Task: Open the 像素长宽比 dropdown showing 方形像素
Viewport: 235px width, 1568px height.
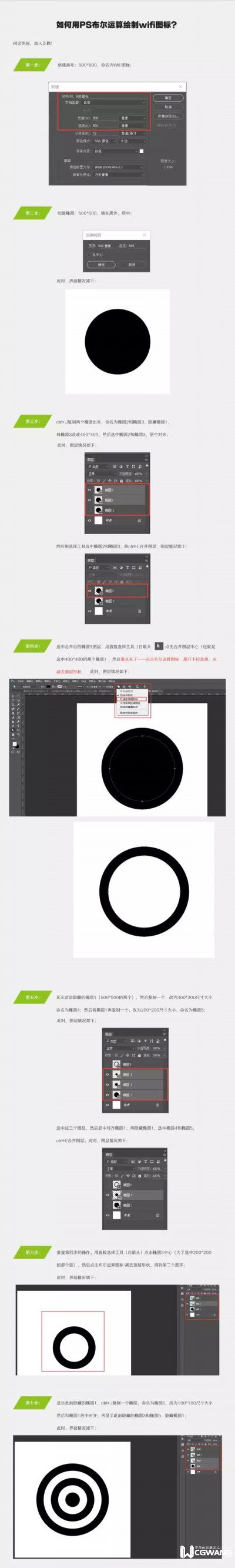Action: (x=118, y=175)
